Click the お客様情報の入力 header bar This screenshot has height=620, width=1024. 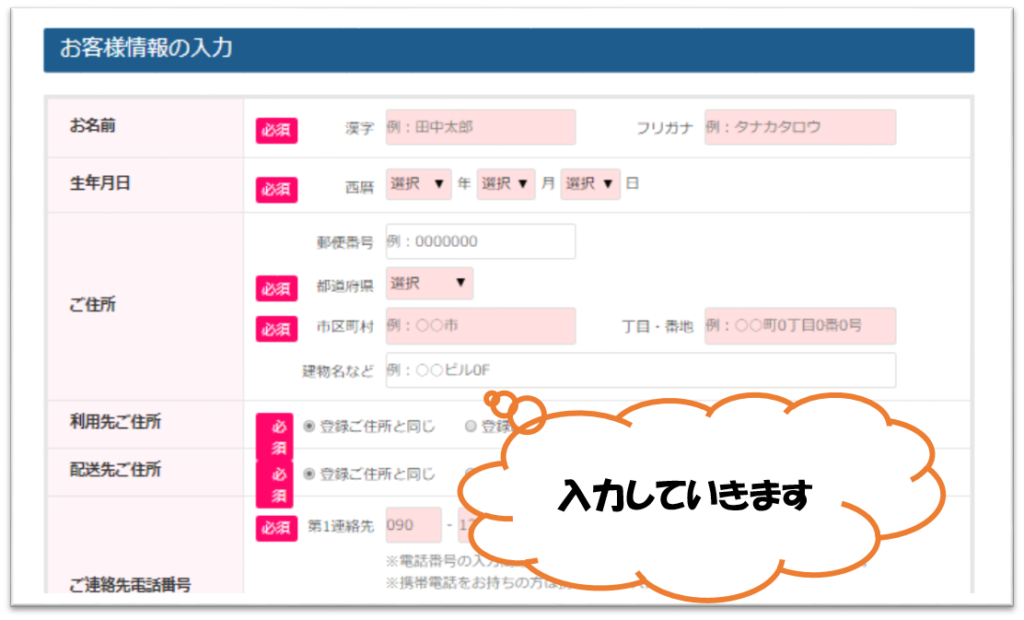[x=512, y=46]
